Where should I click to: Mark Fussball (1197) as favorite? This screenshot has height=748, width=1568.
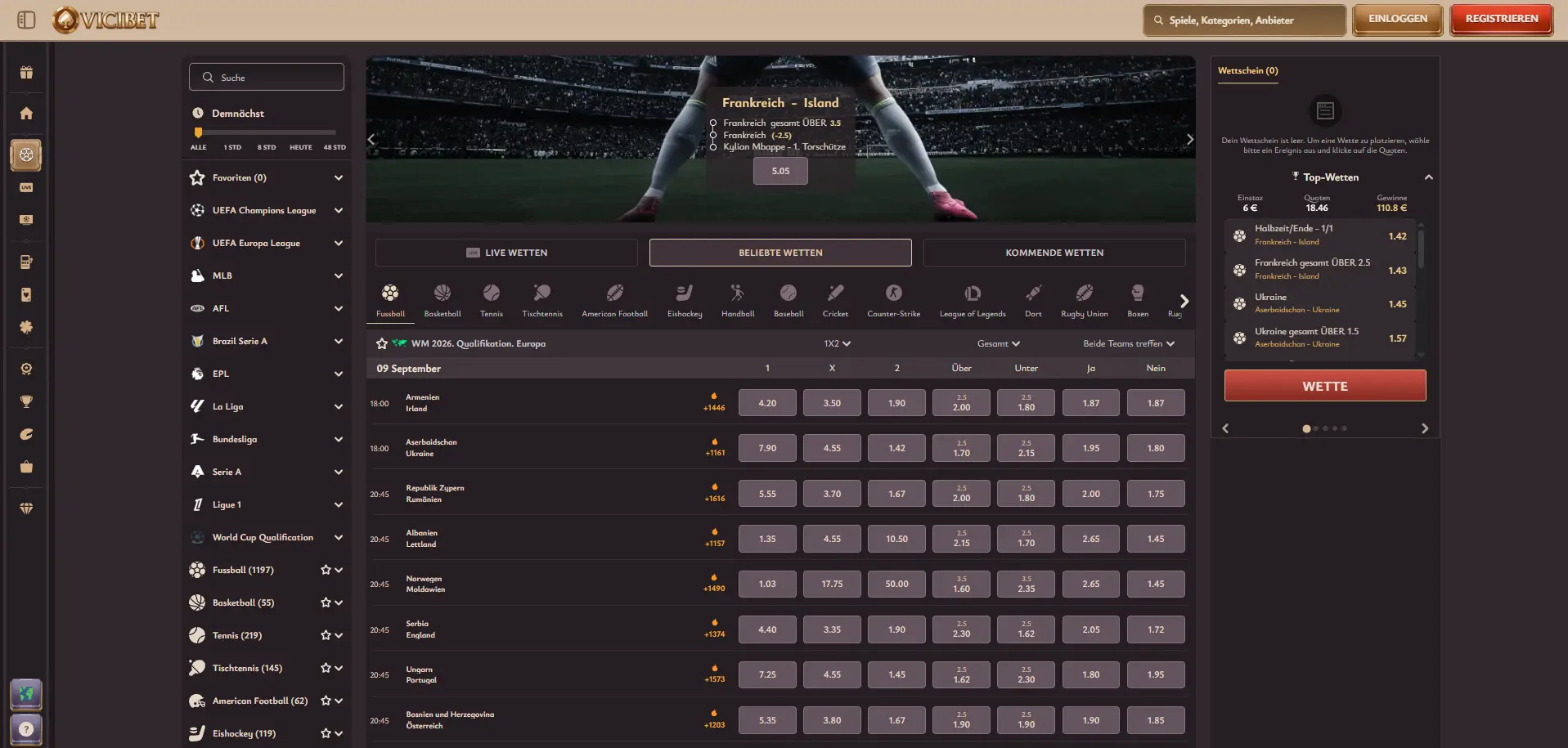click(x=326, y=570)
